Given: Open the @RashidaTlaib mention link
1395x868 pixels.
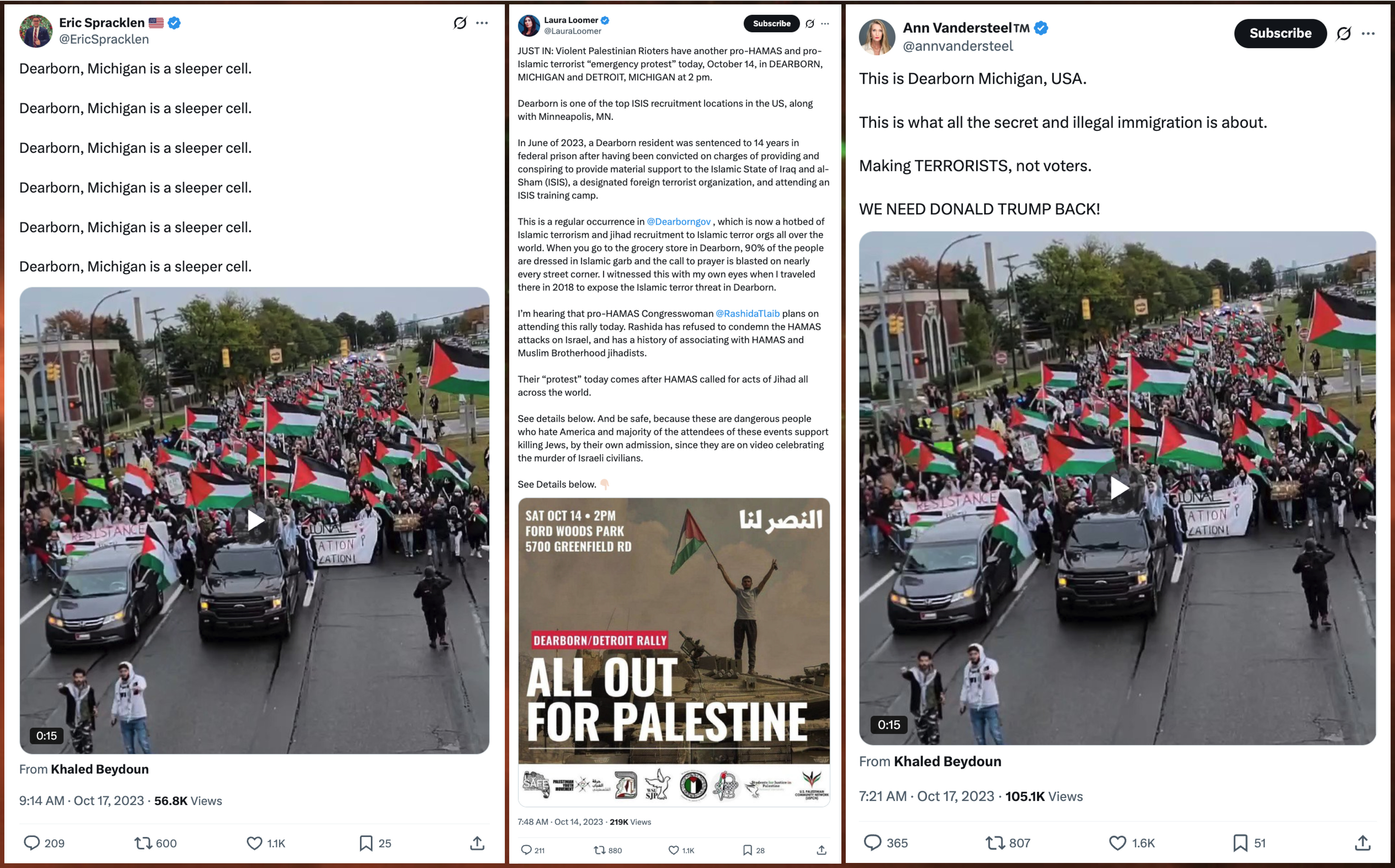Looking at the screenshot, I should coord(747,313).
